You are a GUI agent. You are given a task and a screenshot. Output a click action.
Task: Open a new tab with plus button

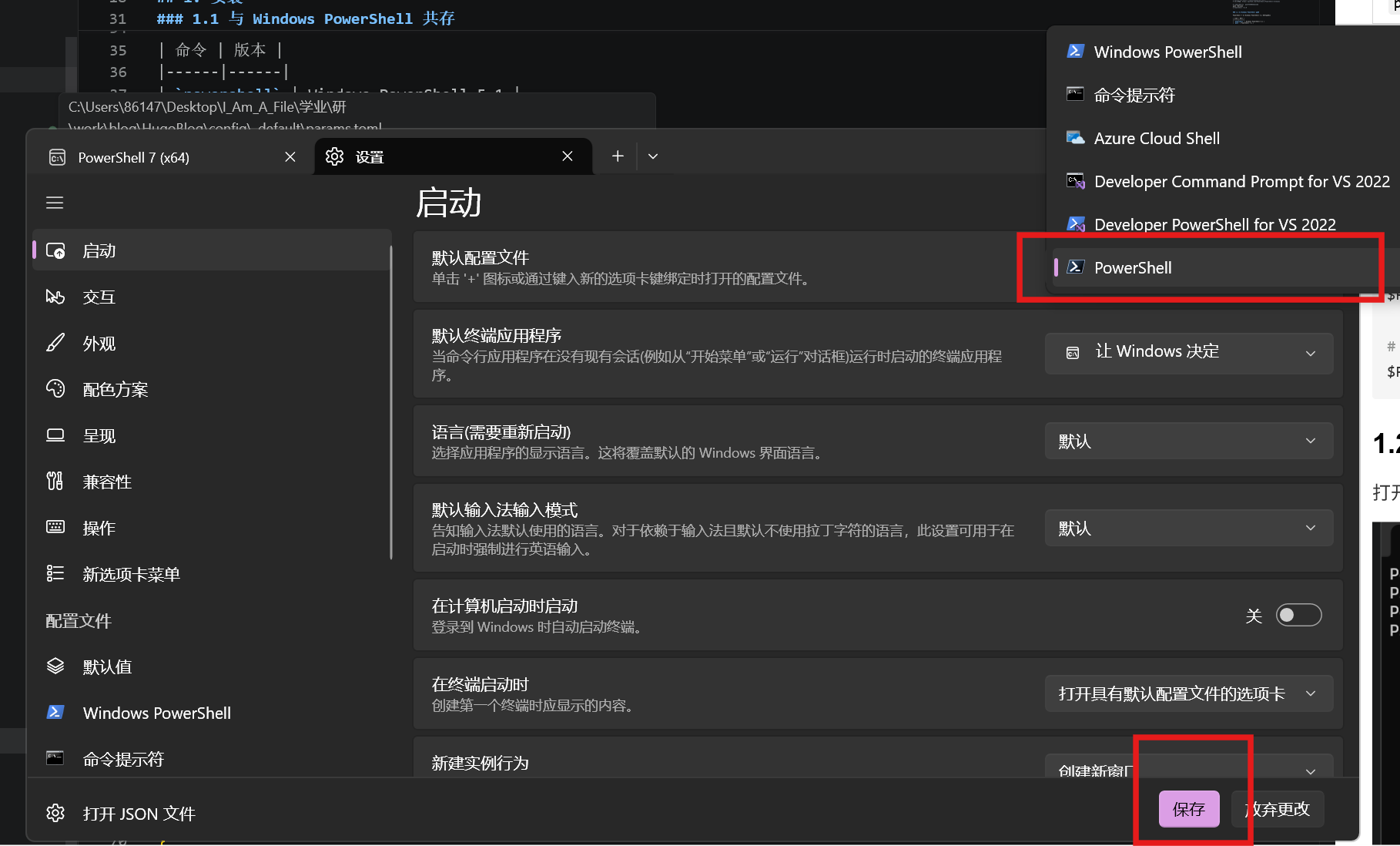[x=618, y=156]
